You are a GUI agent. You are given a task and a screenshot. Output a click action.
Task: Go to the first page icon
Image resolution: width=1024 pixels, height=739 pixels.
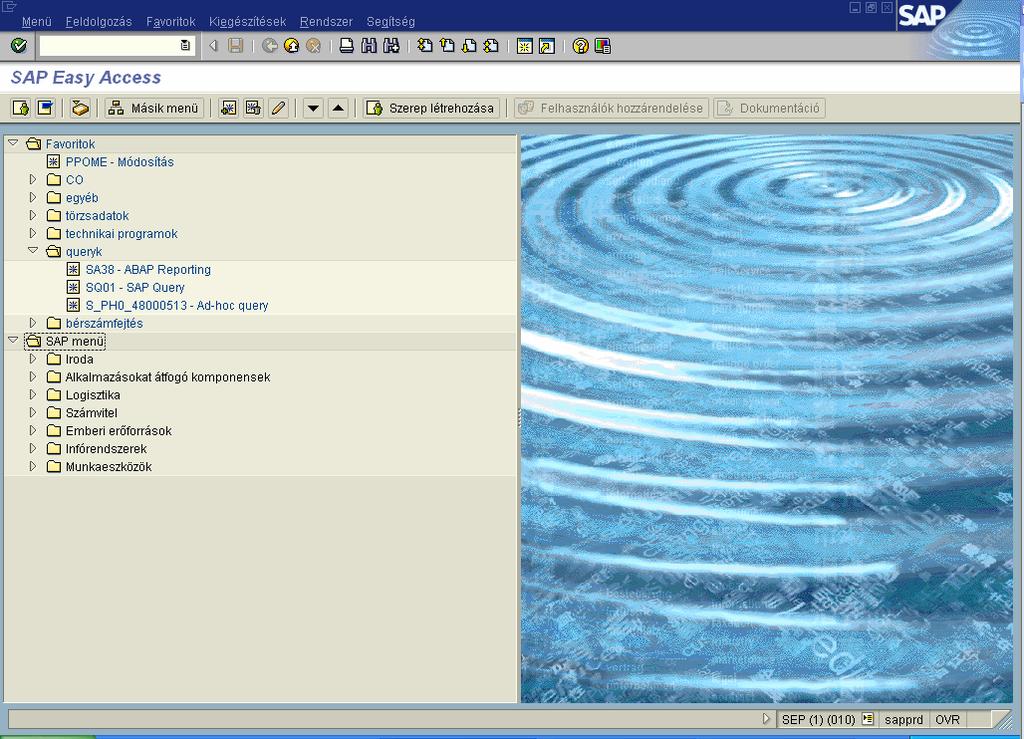tap(425, 46)
